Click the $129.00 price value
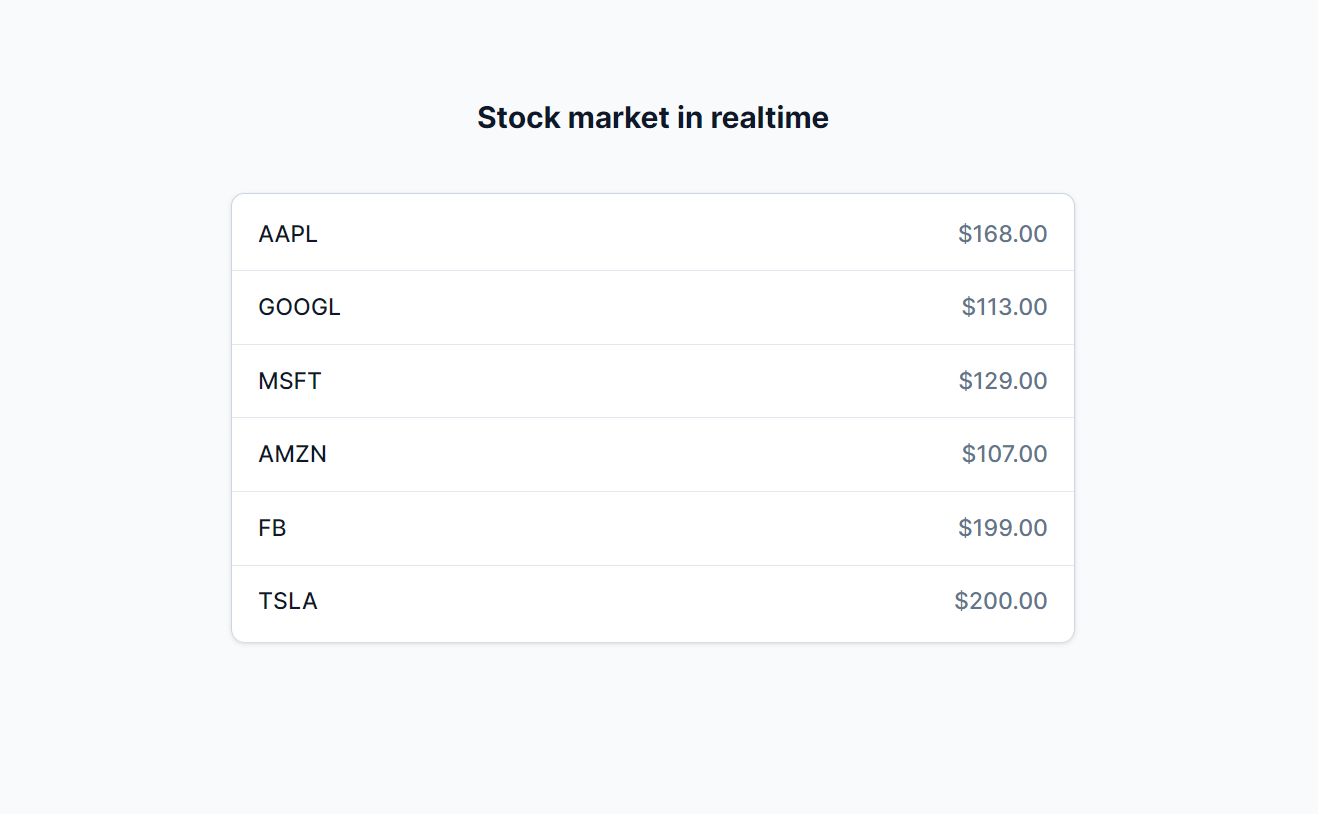This screenshot has width=1318, height=814. [1003, 381]
